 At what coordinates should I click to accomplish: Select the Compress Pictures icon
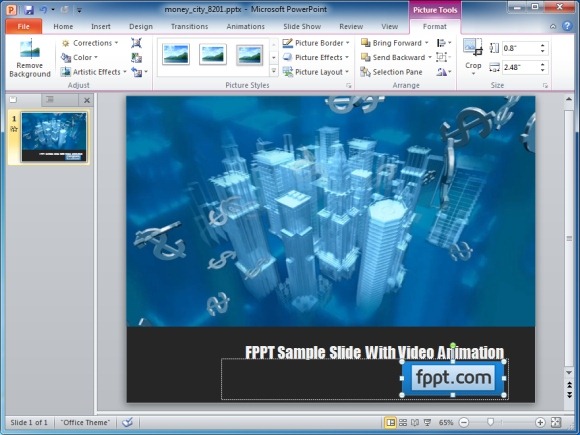[136, 43]
